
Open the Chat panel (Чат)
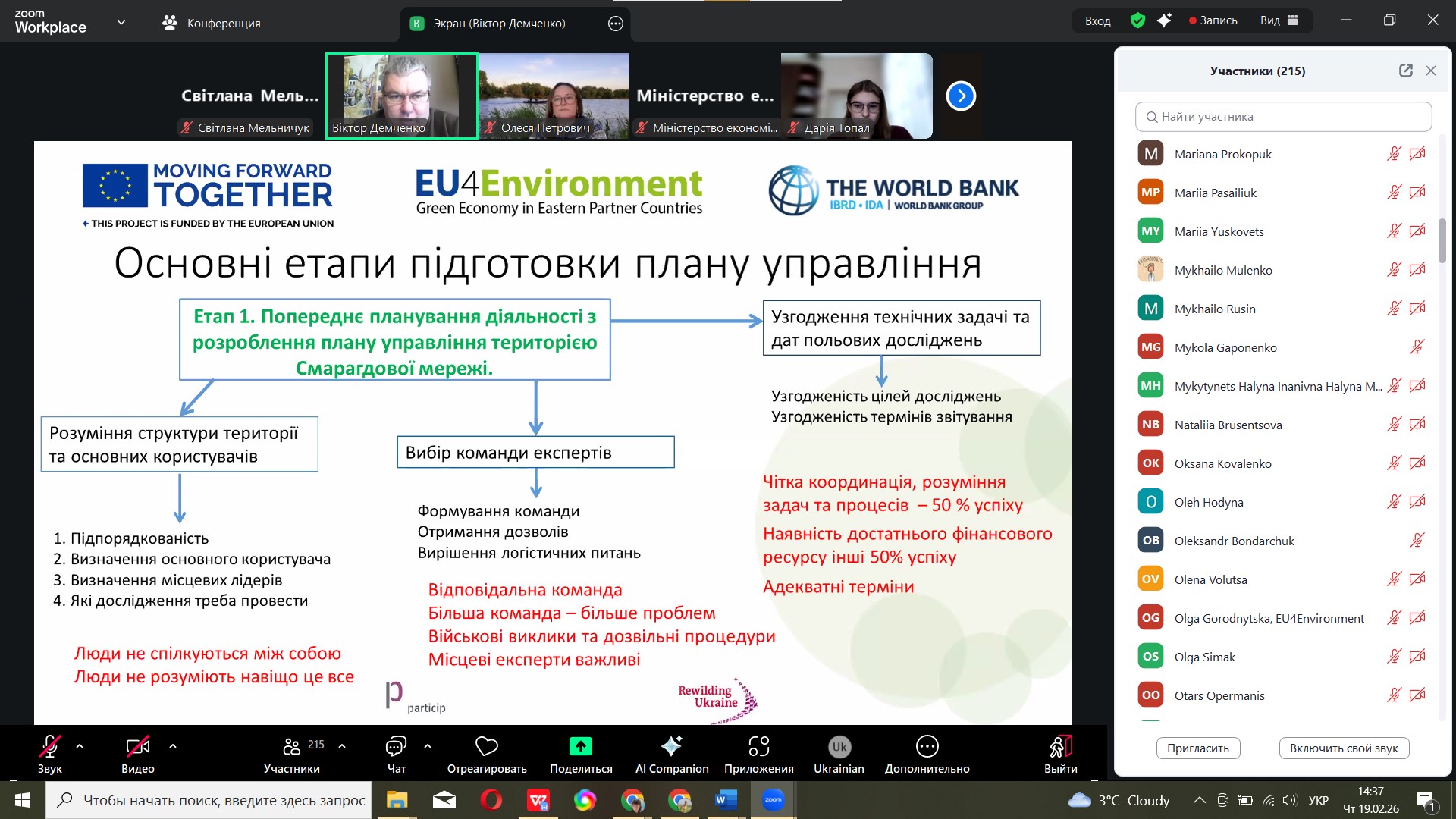(x=396, y=747)
